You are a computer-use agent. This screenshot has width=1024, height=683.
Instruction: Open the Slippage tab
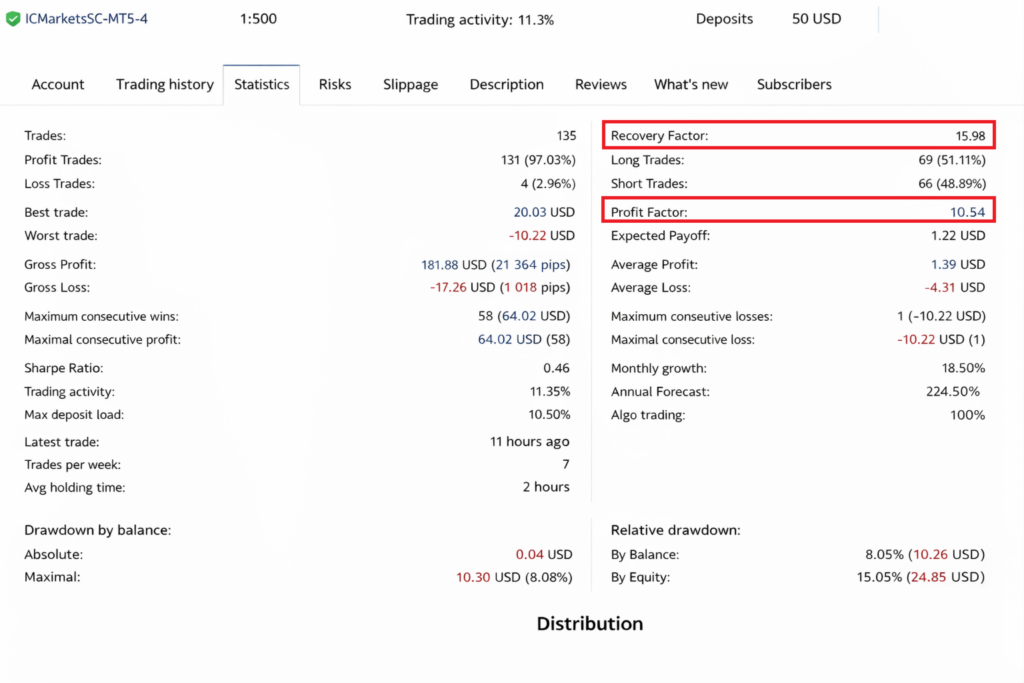[410, 84]
